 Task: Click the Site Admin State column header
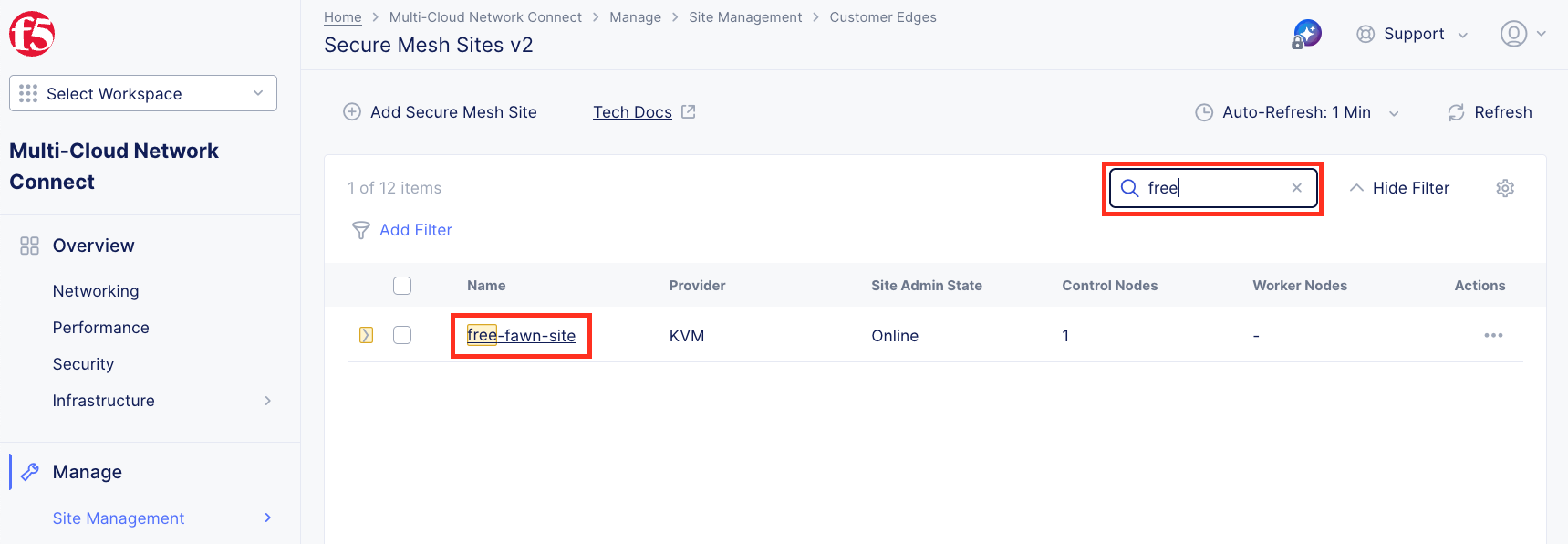pyautogui.click(x=927, y=286)
